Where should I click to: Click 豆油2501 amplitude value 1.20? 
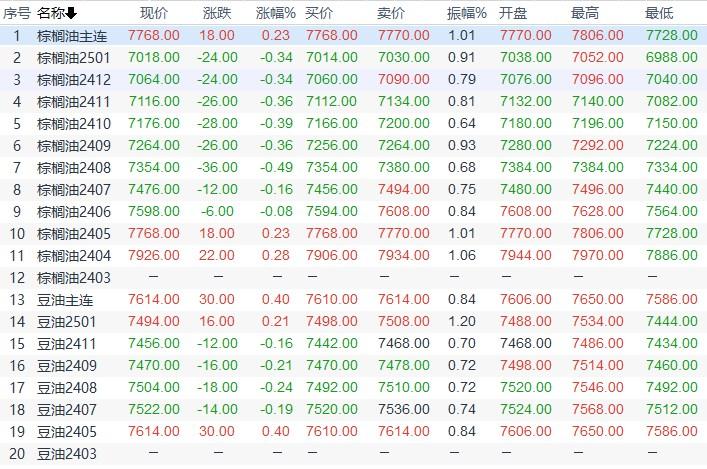click(x=462, y=322)
